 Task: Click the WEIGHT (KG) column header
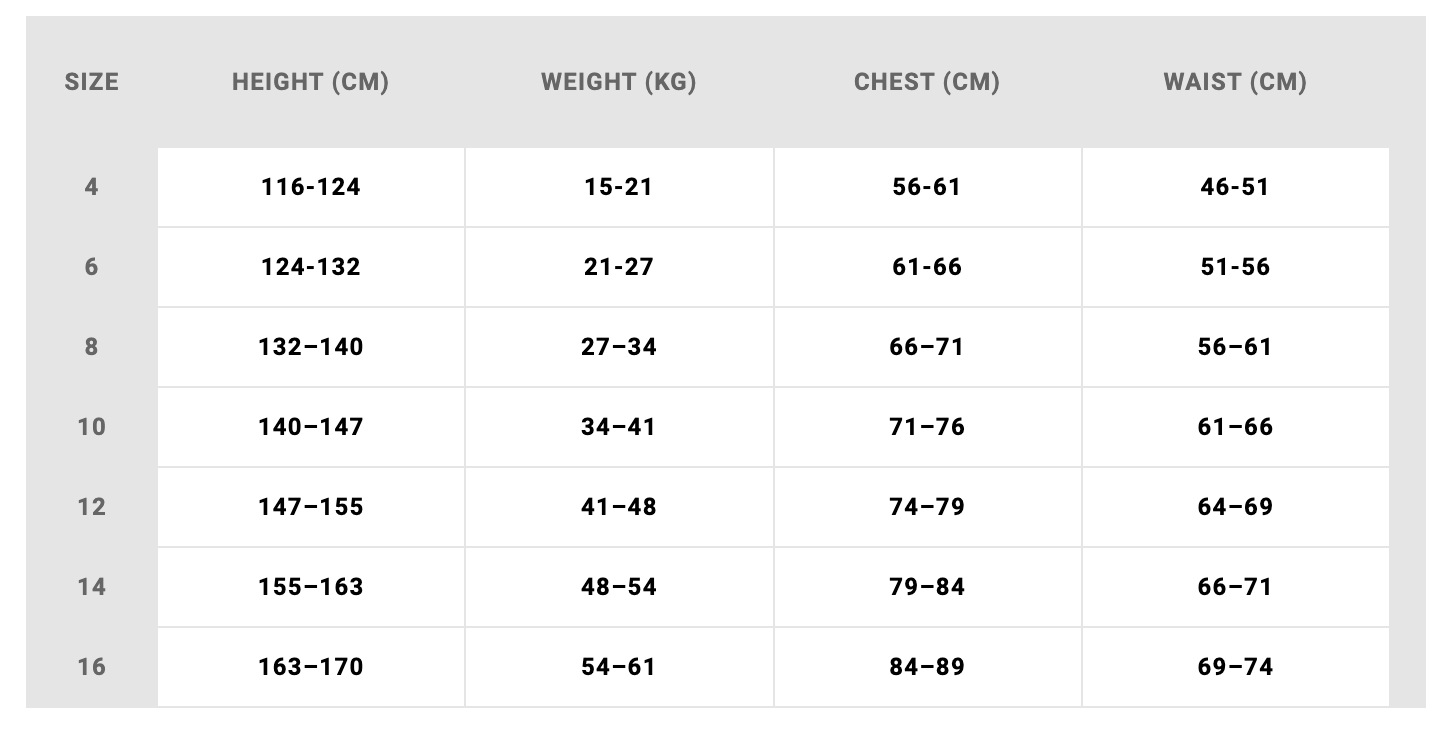[619, 82]
